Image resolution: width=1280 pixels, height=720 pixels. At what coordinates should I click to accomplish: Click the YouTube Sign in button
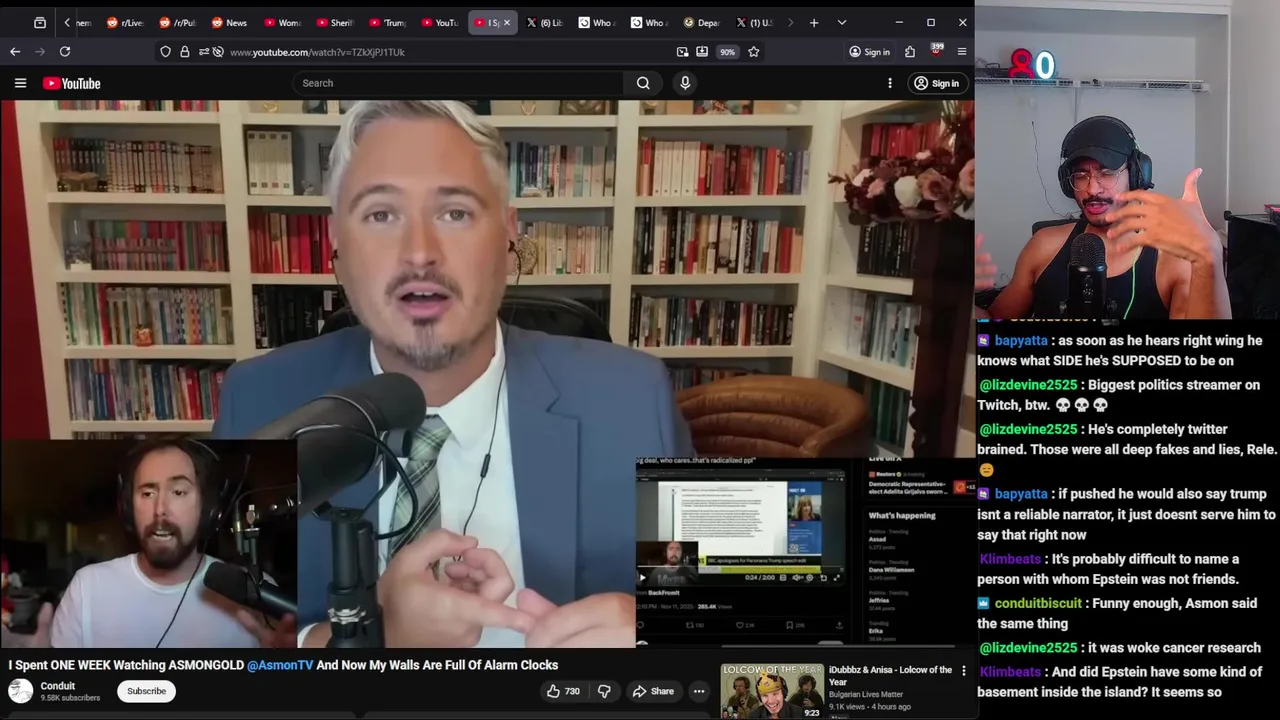[x=937, y=83]
